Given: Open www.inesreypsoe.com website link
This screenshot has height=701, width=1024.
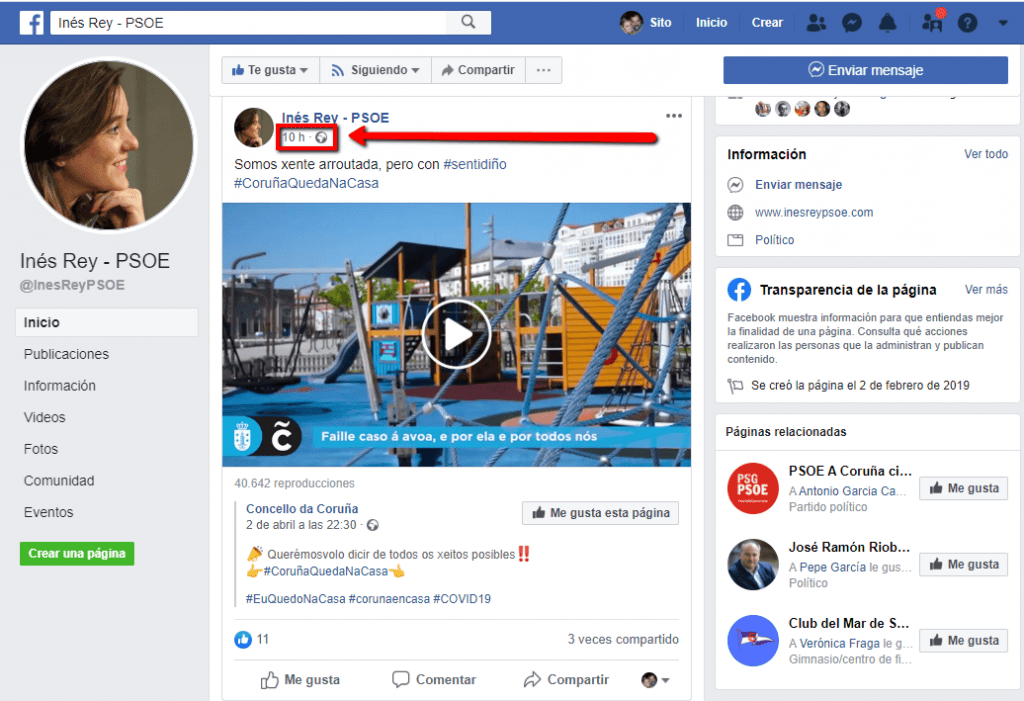Looking at the screenshot, I should 814,212.
